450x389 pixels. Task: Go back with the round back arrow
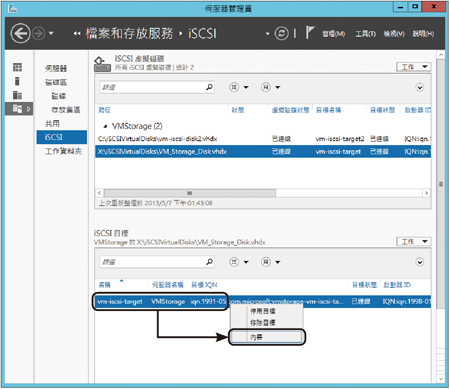20,33
